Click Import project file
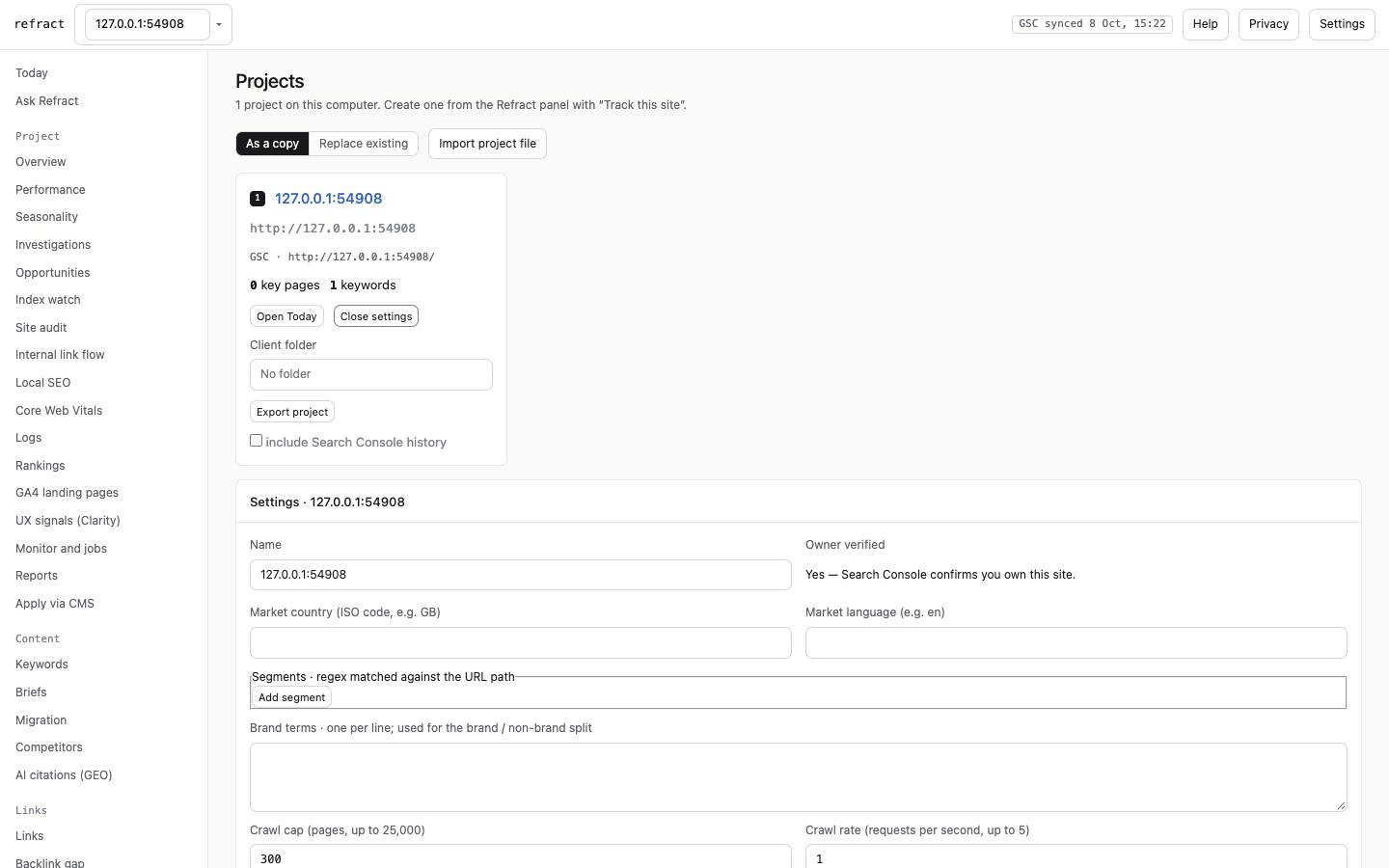This screenshot has height=868, width=1389. pyautogui.click(x=487, y=144)
